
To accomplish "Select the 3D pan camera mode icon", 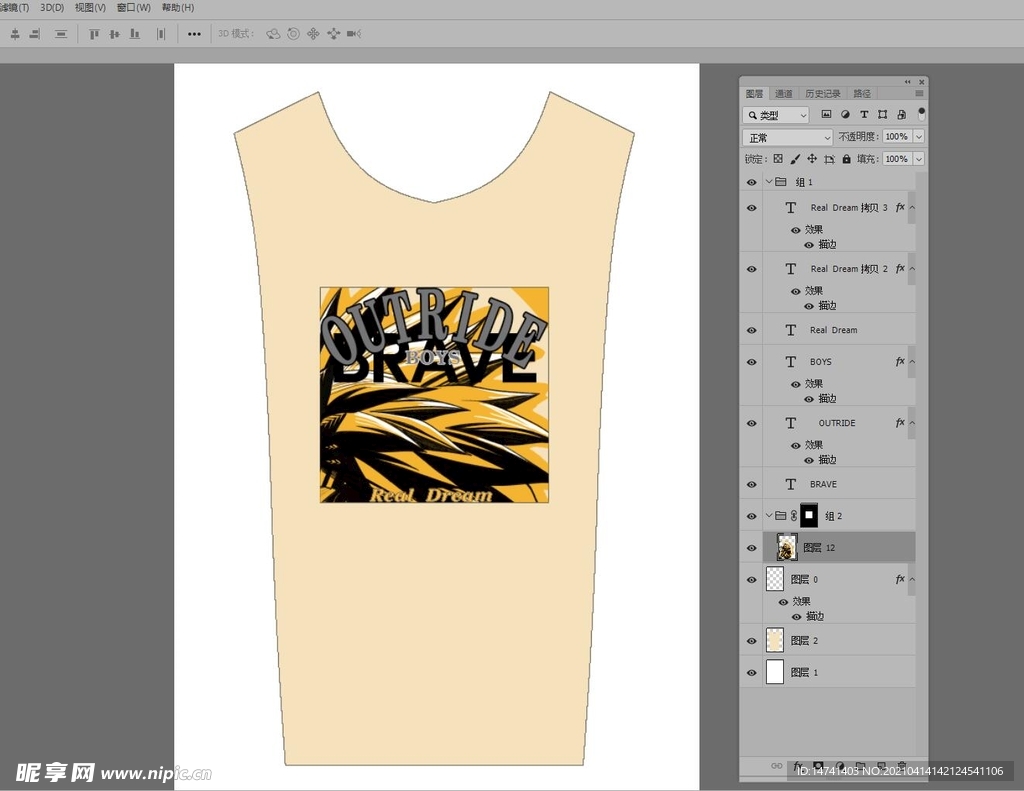I will pyautogui.click(x=313, y=34).
